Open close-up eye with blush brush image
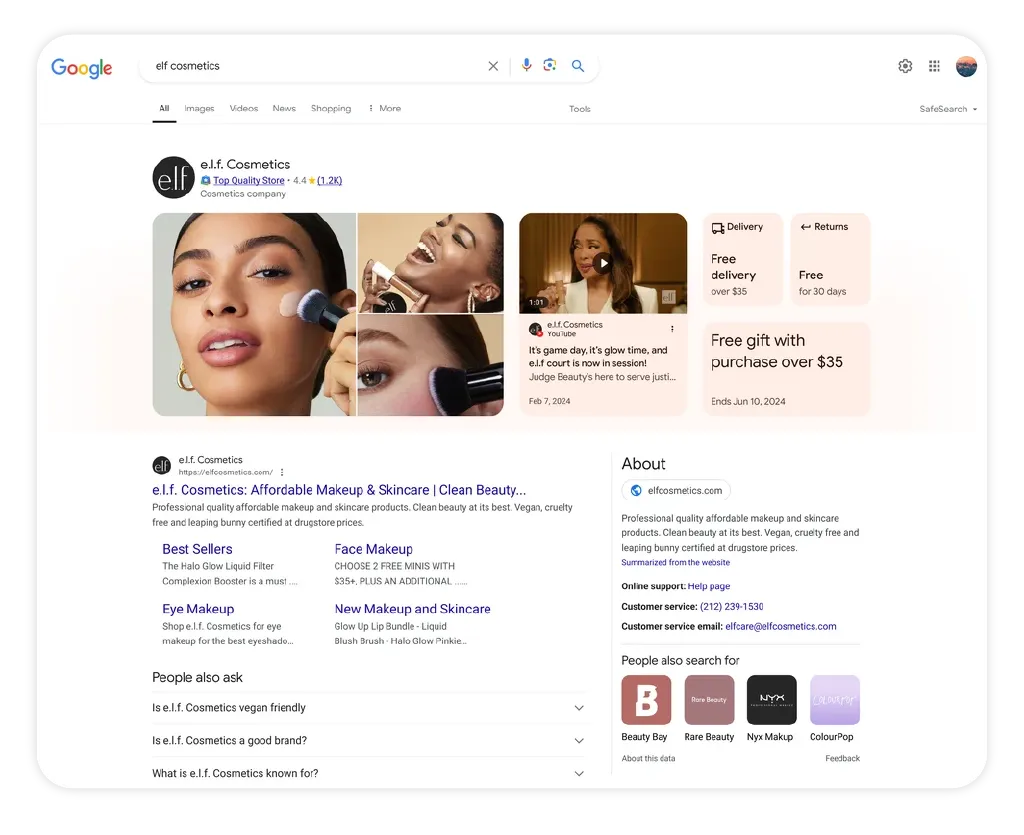The width and height of the screenshot is (1024, 835). [431, 366]
